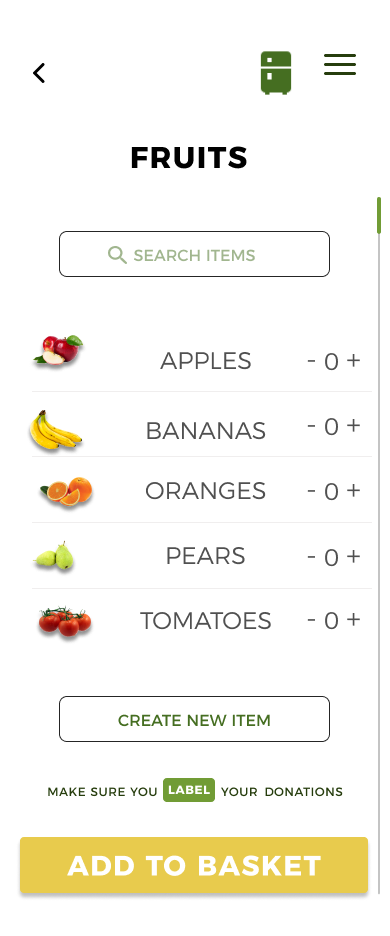Tap the pears image
The width and height of the screenshot is (390, 936).
point(54,556)
